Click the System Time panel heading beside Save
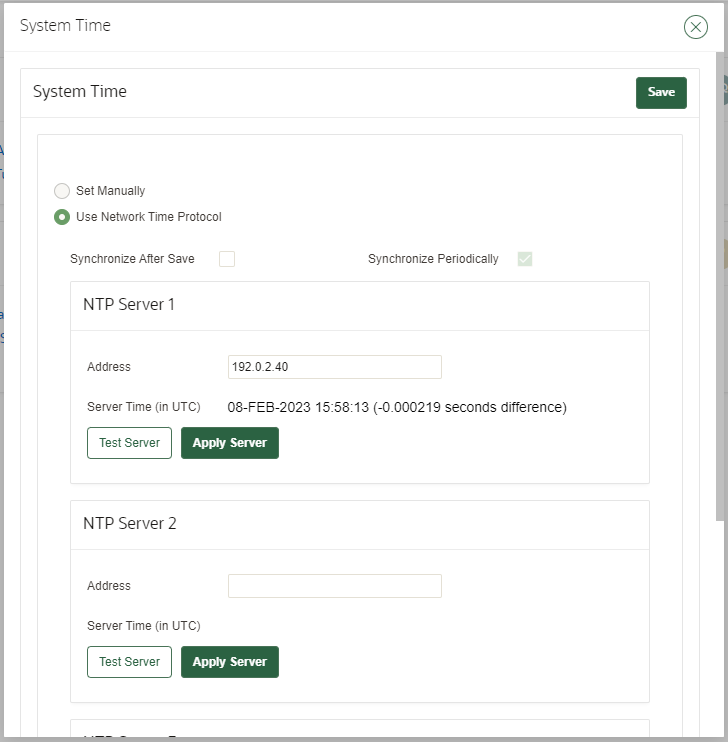 tap(80, 92)
